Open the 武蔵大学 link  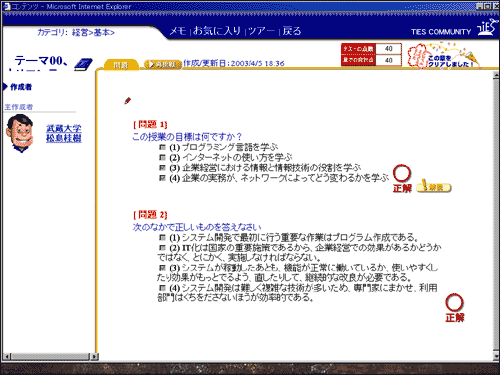pyautogui.click(x=64, y=128)
